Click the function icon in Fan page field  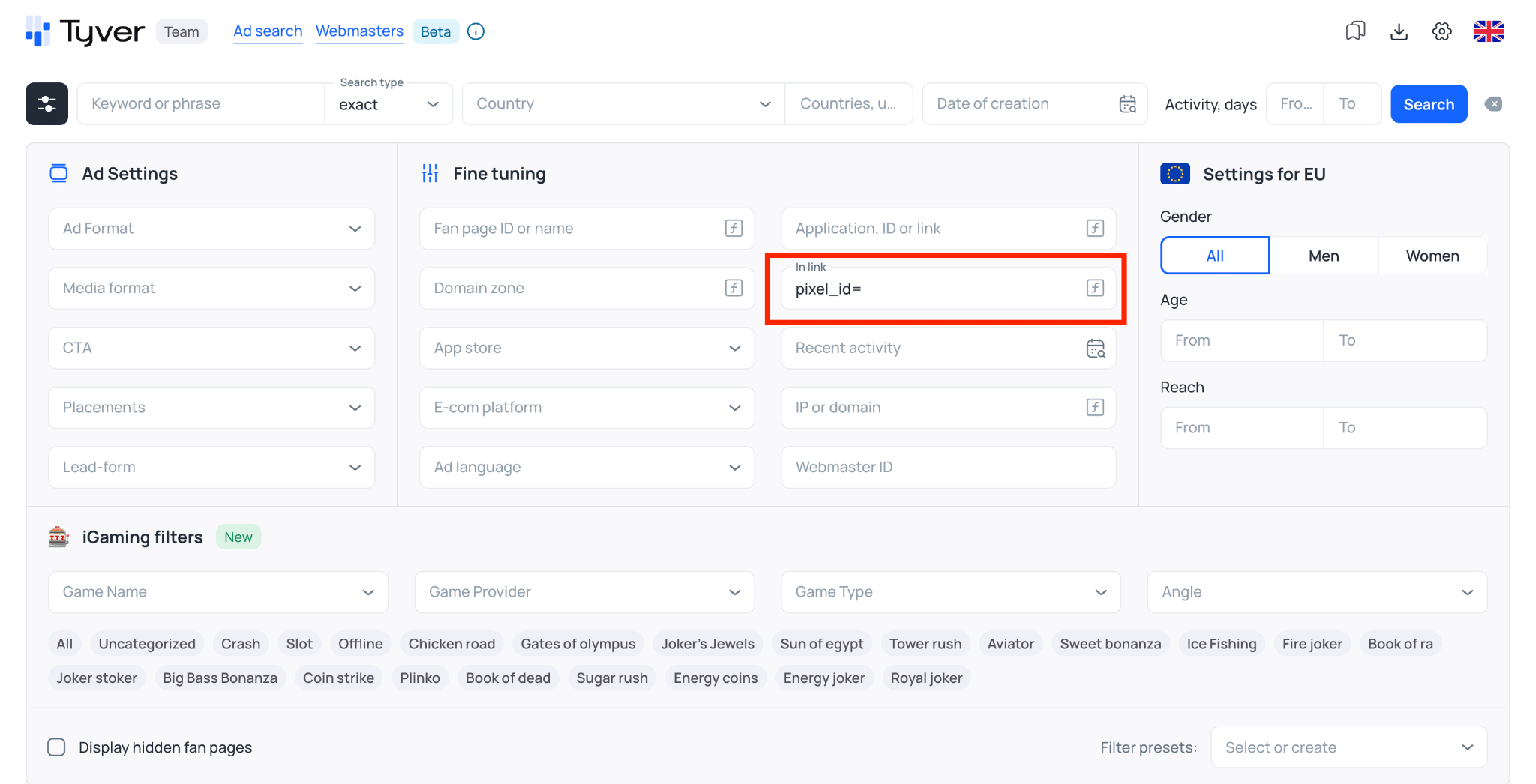click(733, 229)
